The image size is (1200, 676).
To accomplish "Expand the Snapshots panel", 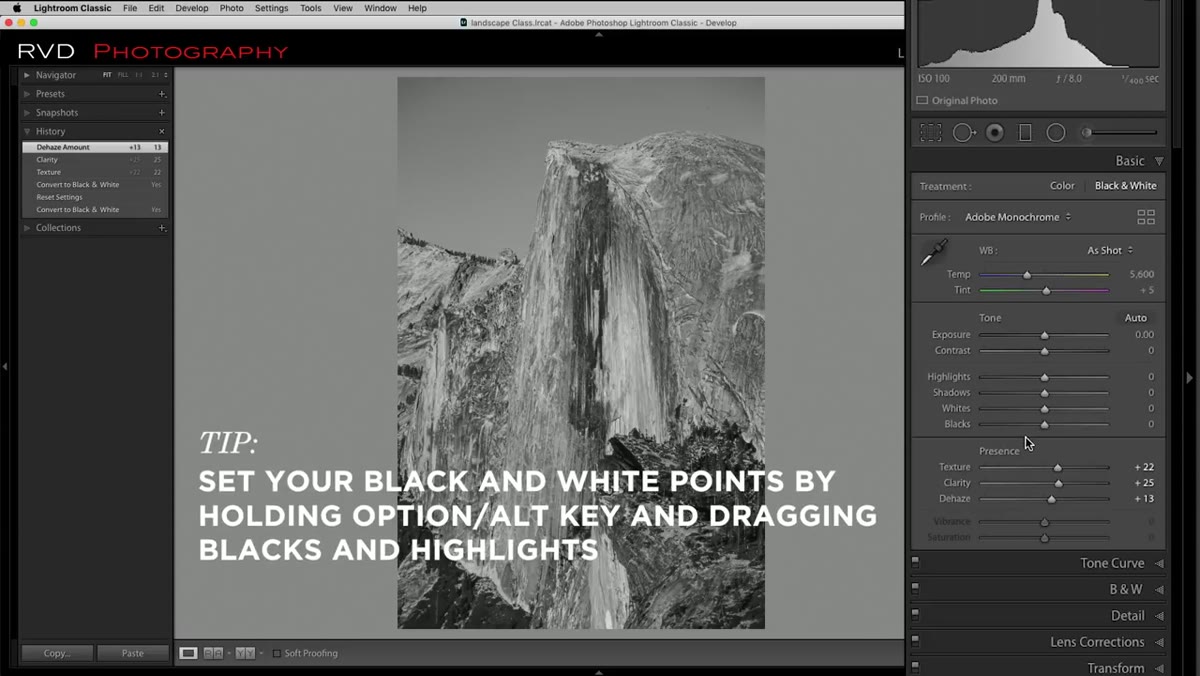I will (27, 113).
